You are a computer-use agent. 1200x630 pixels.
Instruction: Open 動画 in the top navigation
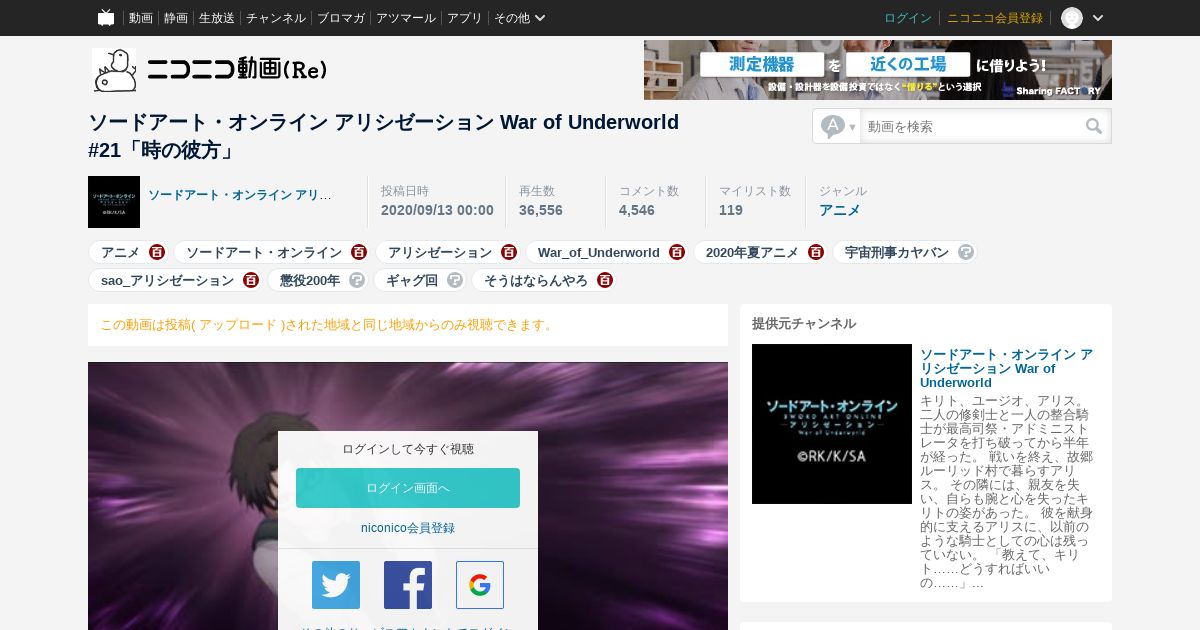click(x=140, y=18)
